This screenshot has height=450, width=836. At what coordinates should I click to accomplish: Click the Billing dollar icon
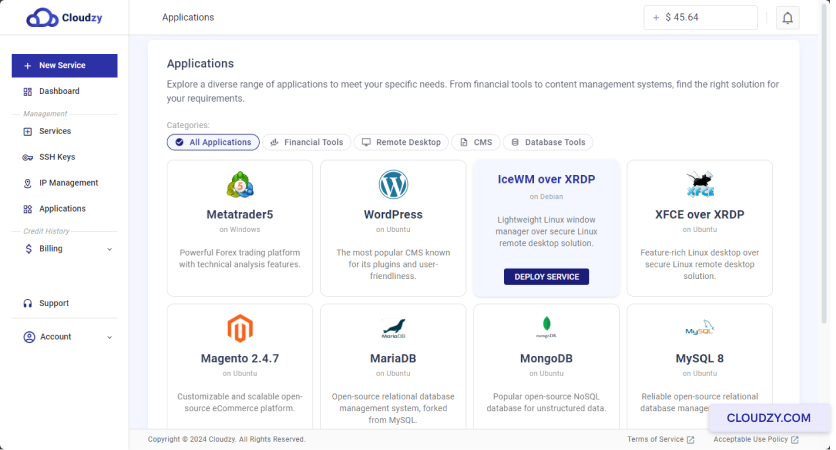pyautogui.click(x=29, y=248)
